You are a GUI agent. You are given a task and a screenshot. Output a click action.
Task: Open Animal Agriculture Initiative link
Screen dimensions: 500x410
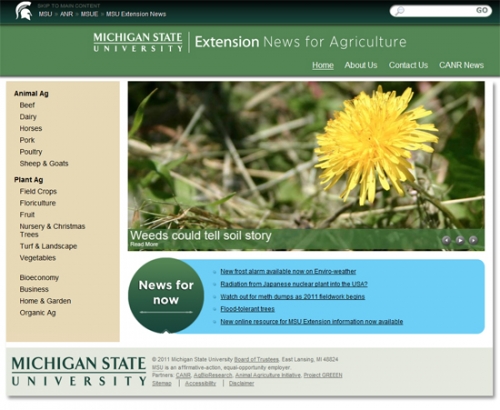268,375
